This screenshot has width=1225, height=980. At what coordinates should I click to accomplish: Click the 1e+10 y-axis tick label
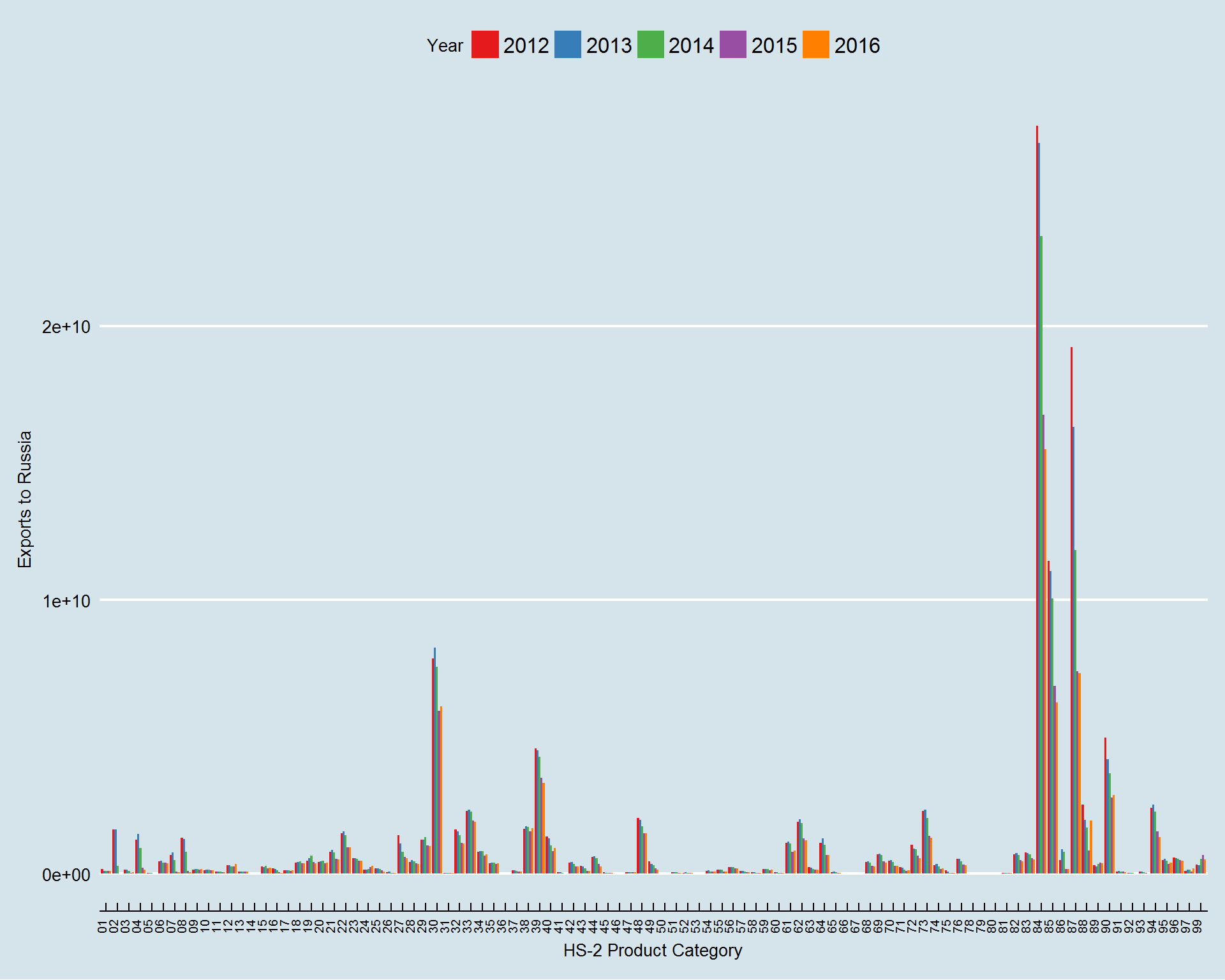(x=66, y=600)
